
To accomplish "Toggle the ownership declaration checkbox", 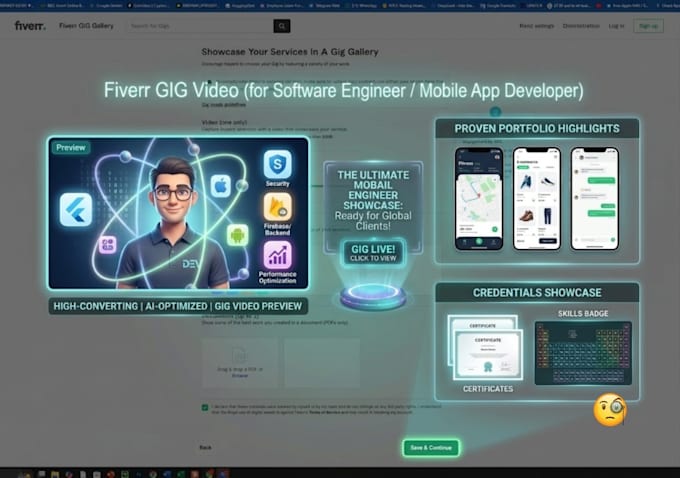I will (205, 407).
